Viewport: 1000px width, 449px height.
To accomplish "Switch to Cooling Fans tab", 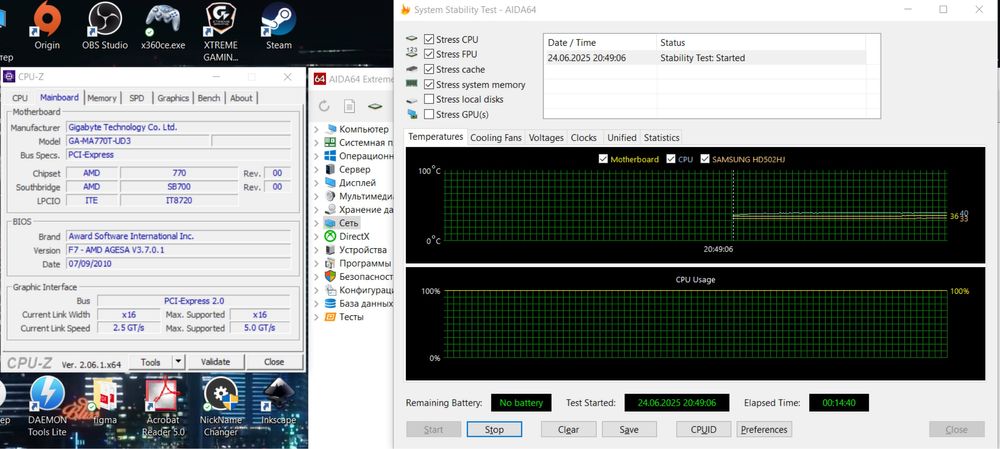I will pos(496,137).
